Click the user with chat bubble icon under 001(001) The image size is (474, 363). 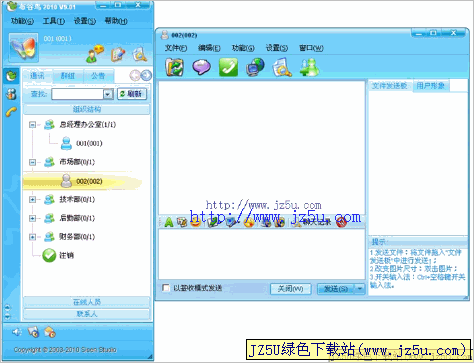pos(94,55)
